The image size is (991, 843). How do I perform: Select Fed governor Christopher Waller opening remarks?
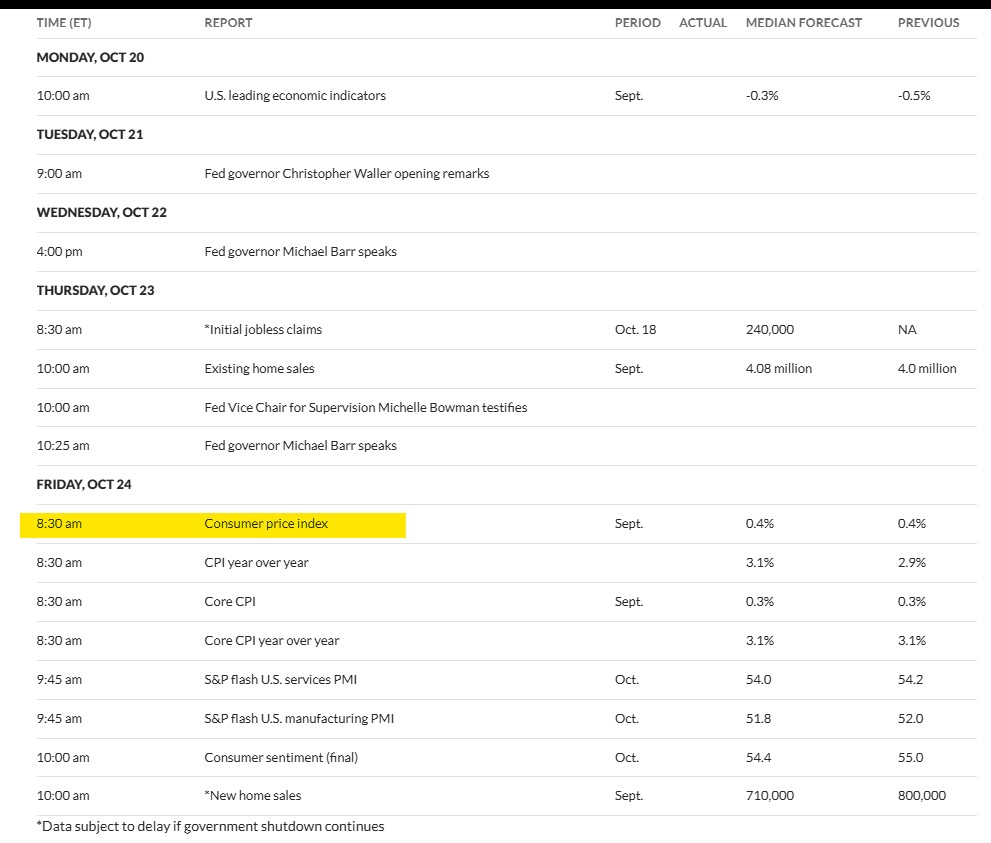(347, 174)
